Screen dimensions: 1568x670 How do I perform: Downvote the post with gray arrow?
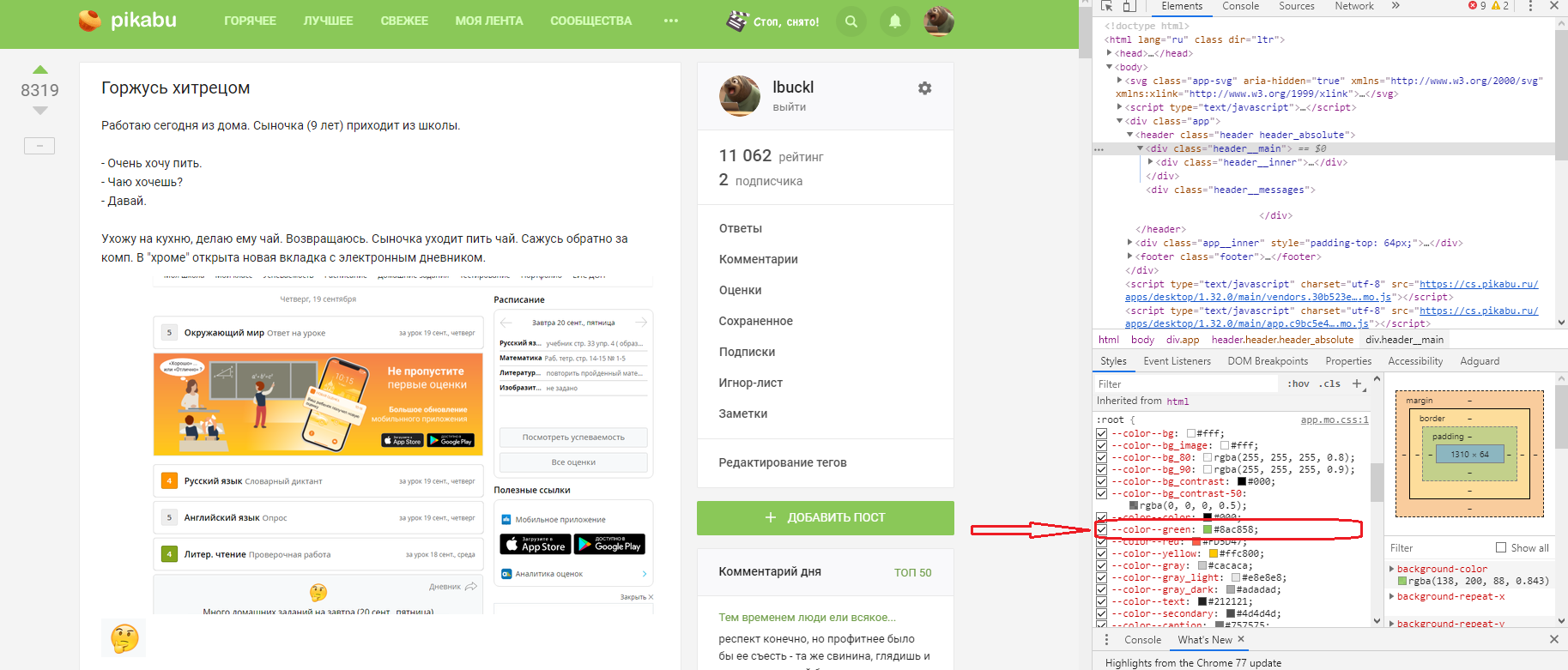39,111
